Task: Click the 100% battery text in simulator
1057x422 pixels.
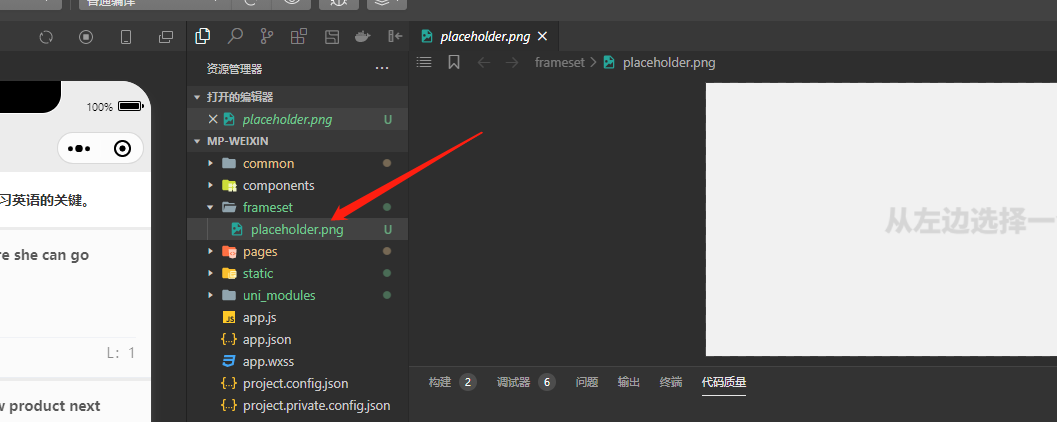Action: [x=100, y=107]
